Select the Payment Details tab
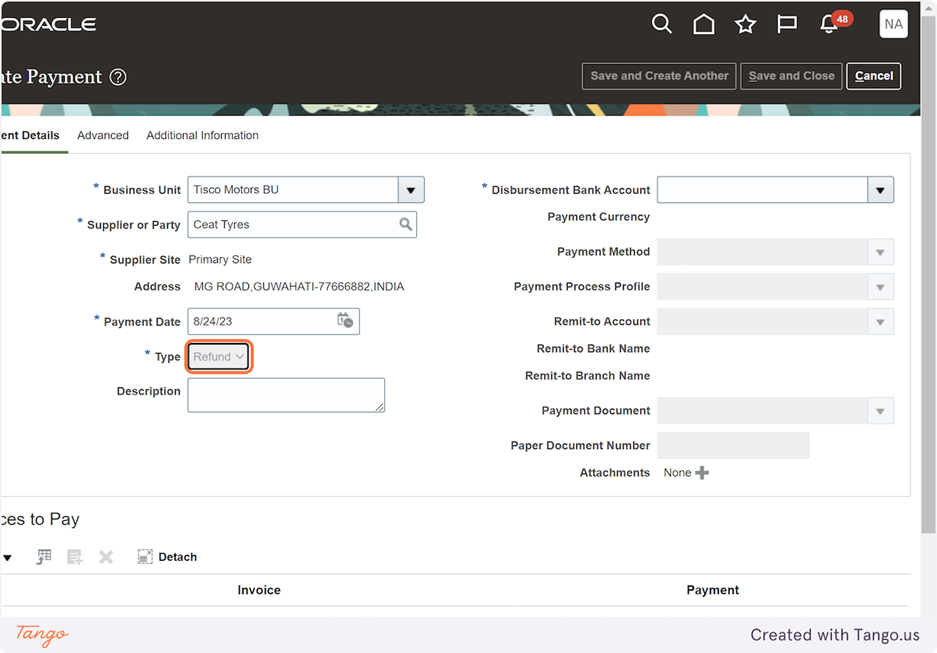The width and height of the screenshot is (937, 653). pyautogui.click(x=30, y=136)
